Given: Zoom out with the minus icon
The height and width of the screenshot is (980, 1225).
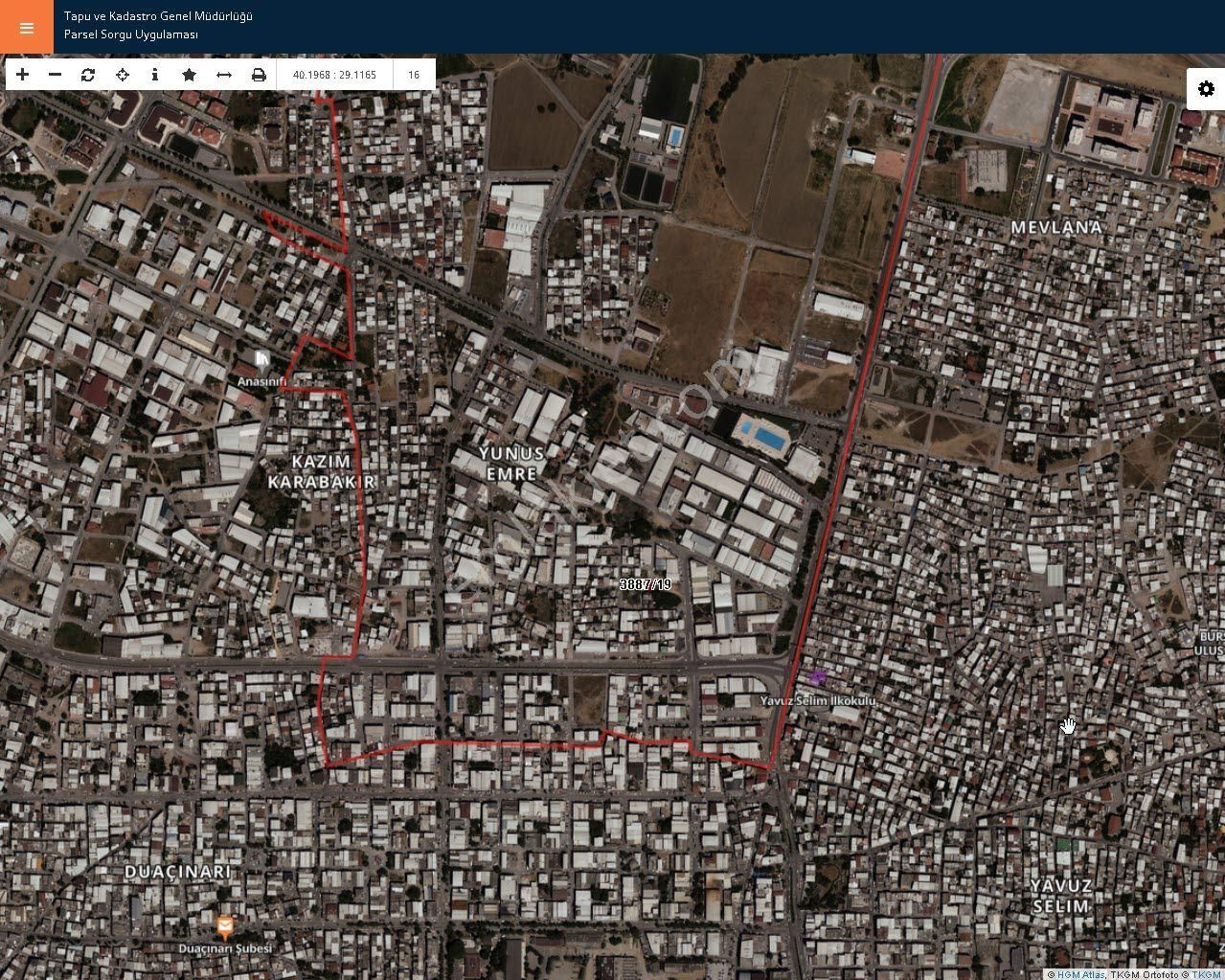Looking at the screenshot, I should pyautogui.click(x=56, y=75).
